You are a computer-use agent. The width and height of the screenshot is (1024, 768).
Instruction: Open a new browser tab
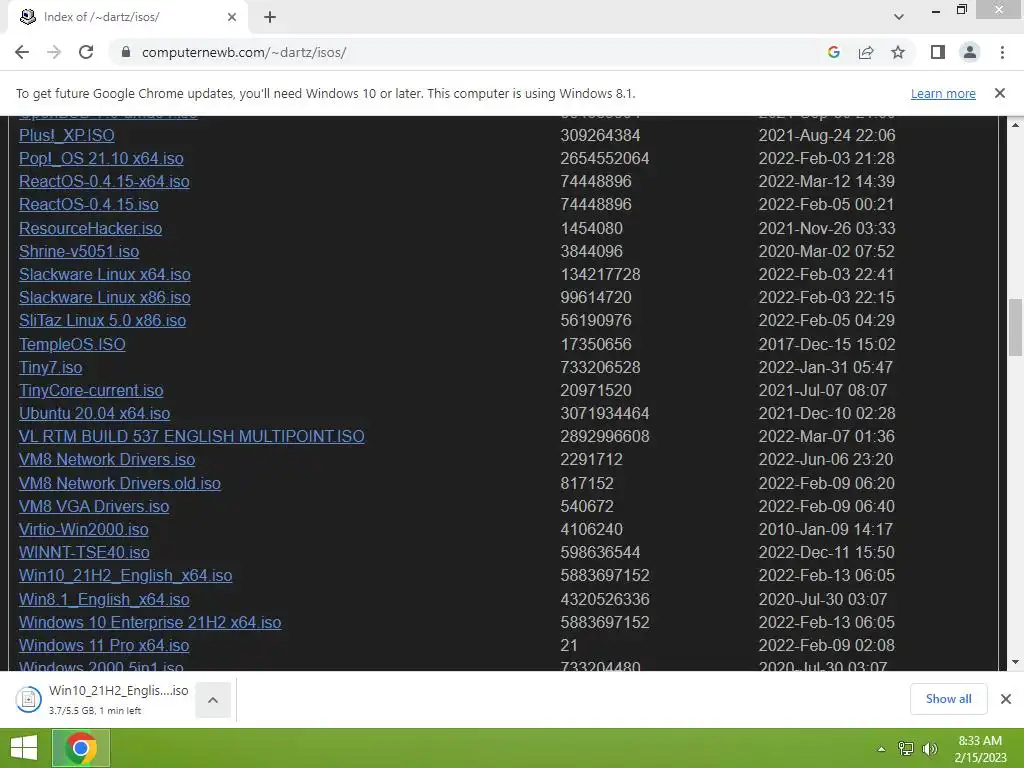pos(270,18)
